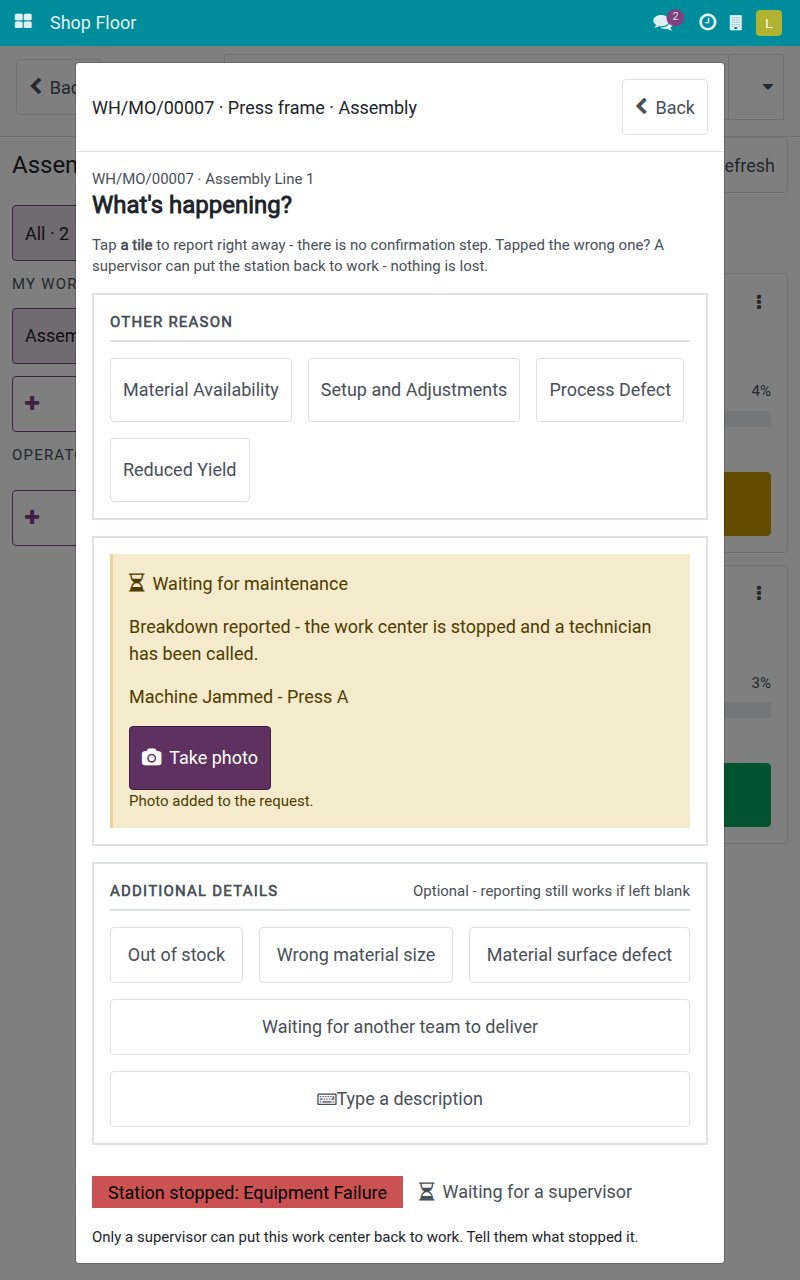Image resolution: width=800 pixels, height=1280 pixels.
Task: Select the Setup and Adjustments tile
Action: 414,390
